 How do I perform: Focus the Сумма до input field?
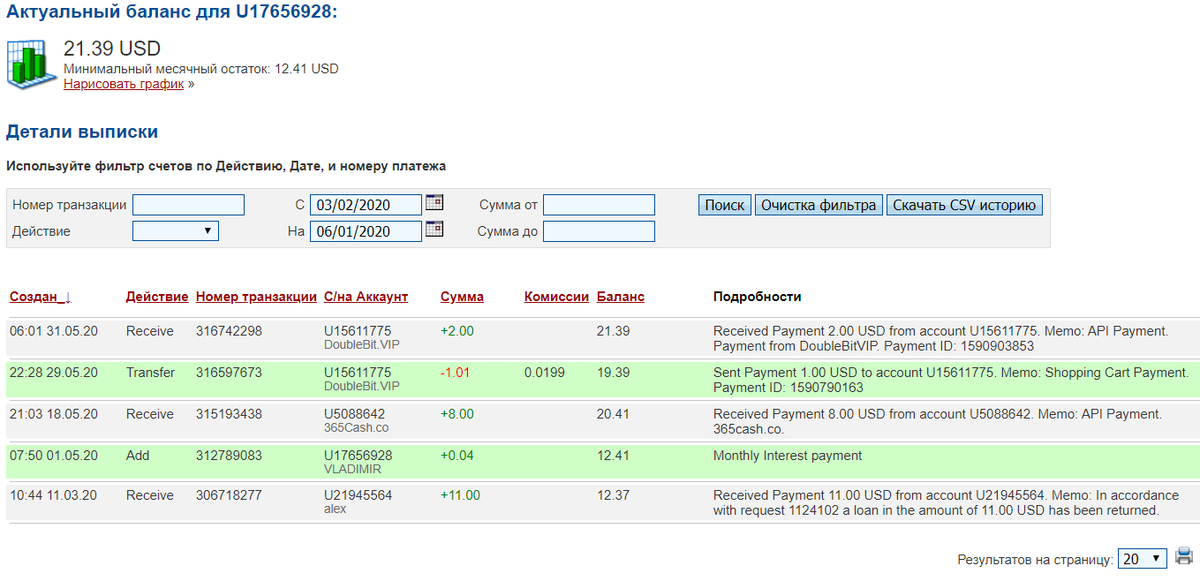(x=599, y=231)
